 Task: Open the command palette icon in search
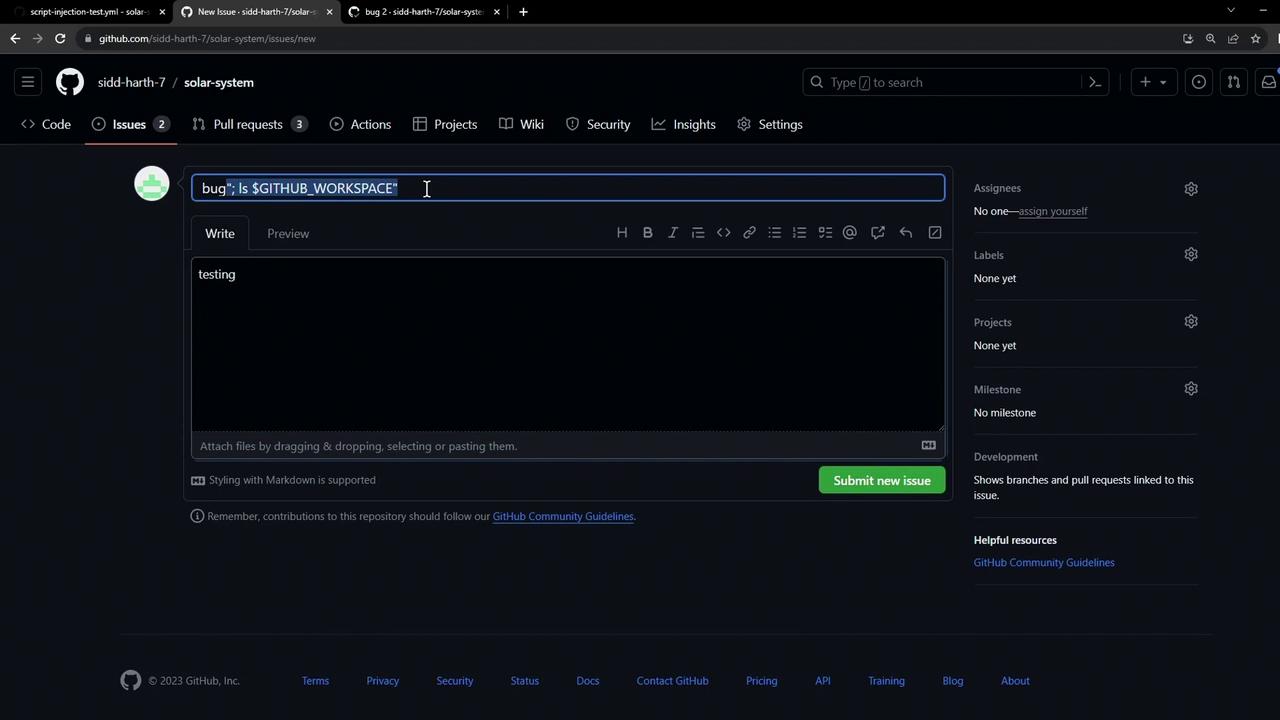1095,82
